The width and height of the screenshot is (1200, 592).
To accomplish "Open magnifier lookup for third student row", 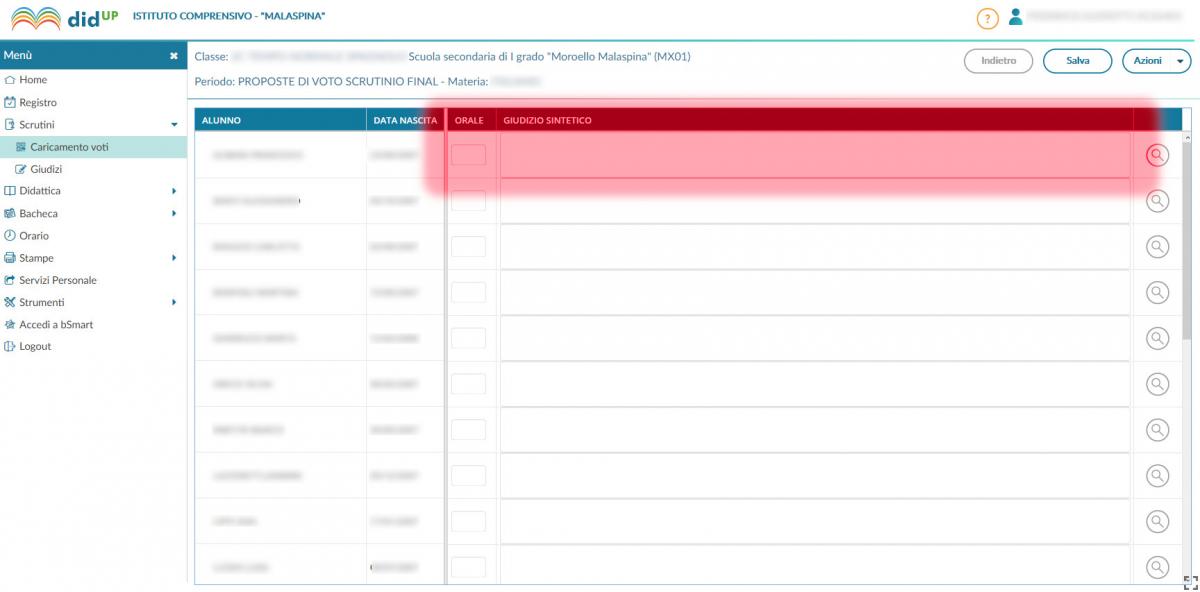I will [1157, 246].
